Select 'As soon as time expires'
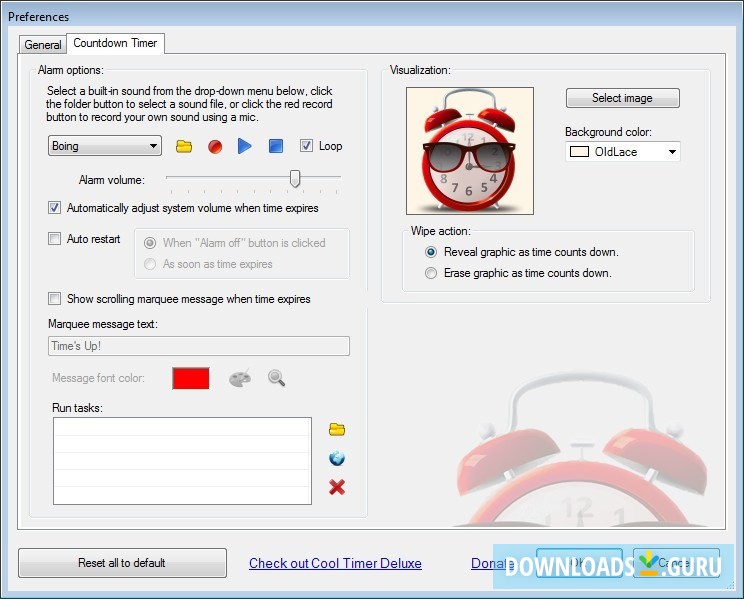Image resolution: width=744 pixels, height=599 pixels. tap(150, 264)
